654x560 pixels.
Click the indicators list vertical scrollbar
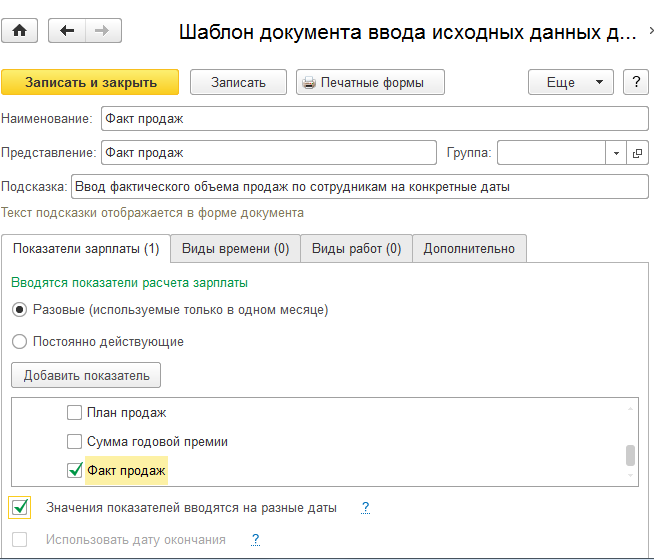click(630, 455)
